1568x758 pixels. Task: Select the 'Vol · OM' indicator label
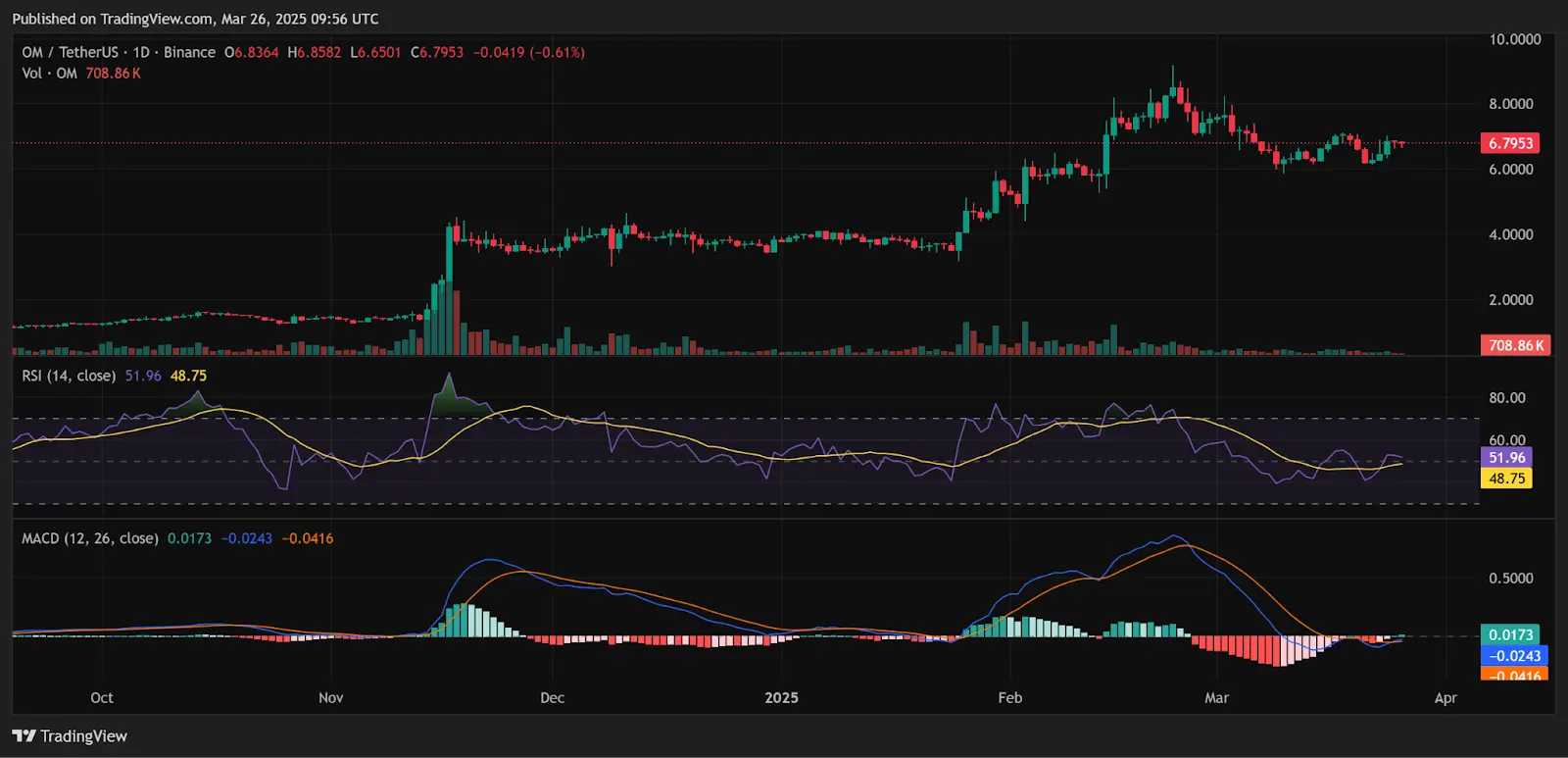coord(49,74)
